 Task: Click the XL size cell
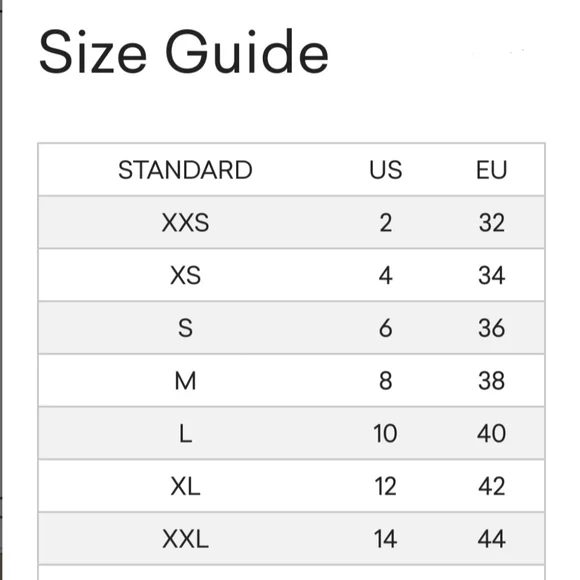[x=185, y=486]
